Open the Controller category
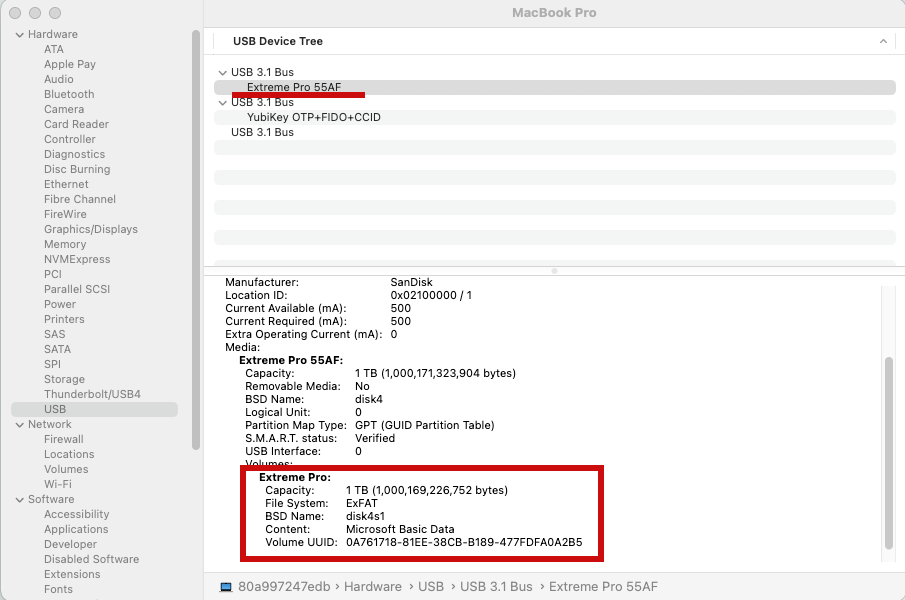The width and height of the screenshot is (905, 600). point(70,140)
